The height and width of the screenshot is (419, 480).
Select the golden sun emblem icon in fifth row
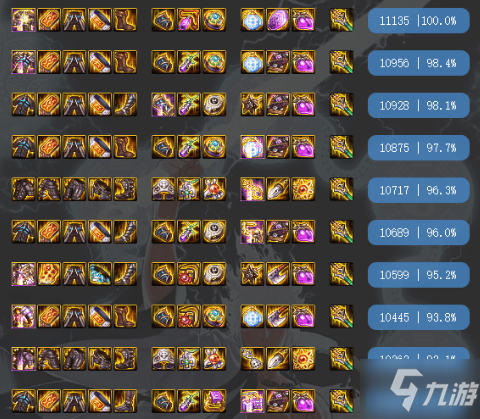click(303, 189)
